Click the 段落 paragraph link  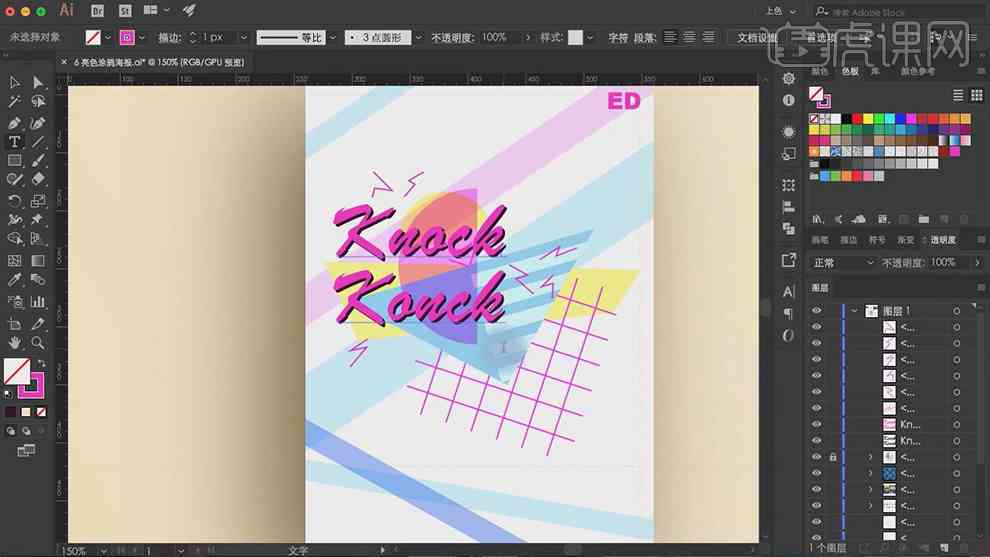[x=644, y=38]
